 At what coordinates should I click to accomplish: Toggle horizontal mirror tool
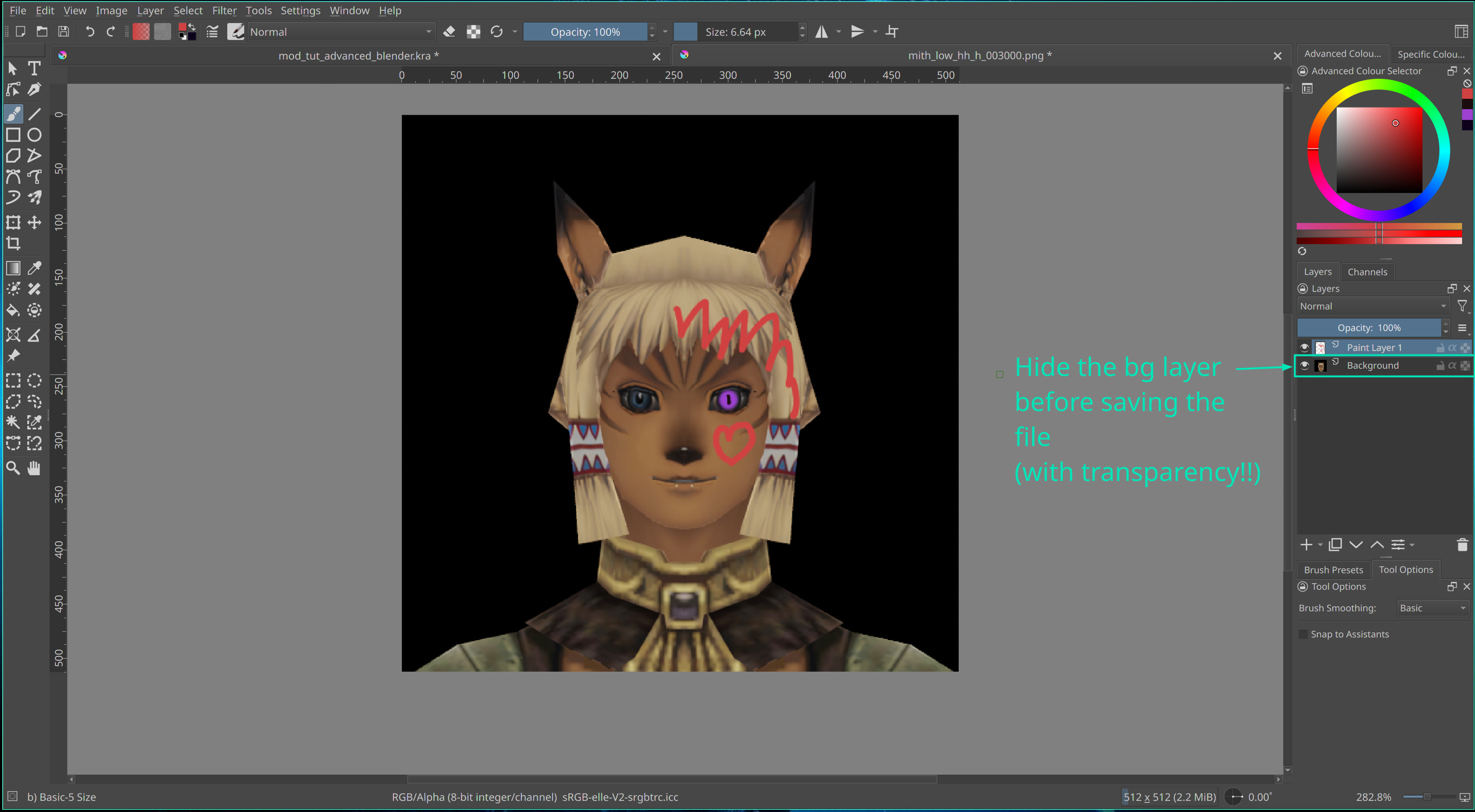(822, 31)
